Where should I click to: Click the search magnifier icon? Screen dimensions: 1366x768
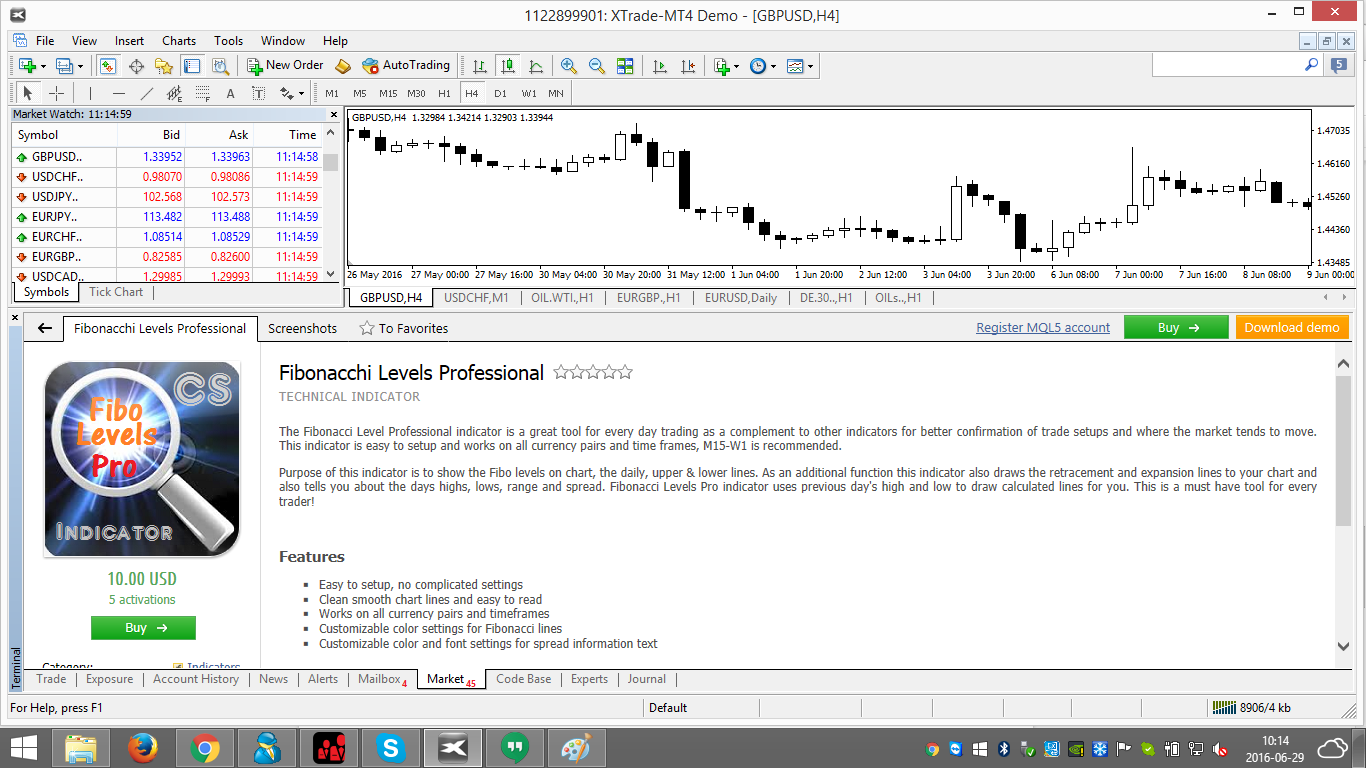1312,65
